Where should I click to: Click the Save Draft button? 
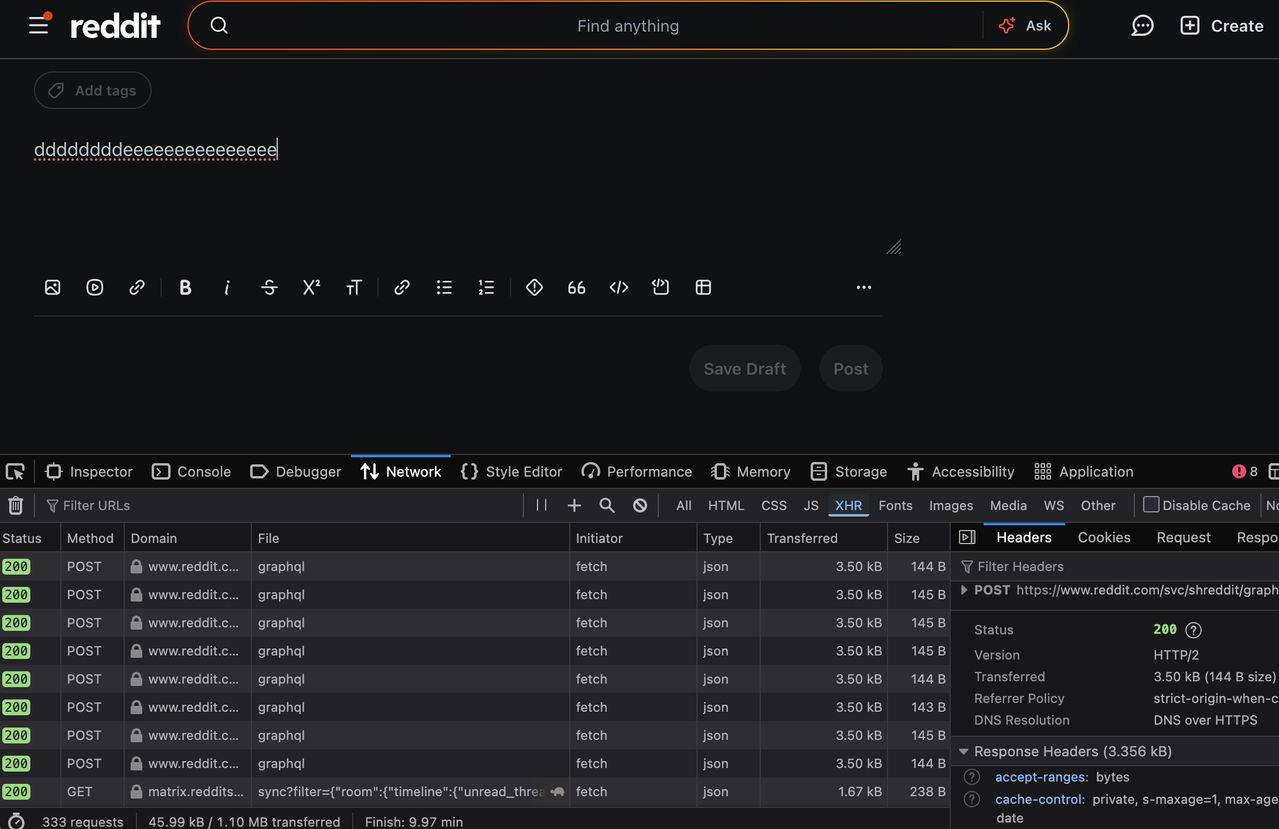point(745,368)
